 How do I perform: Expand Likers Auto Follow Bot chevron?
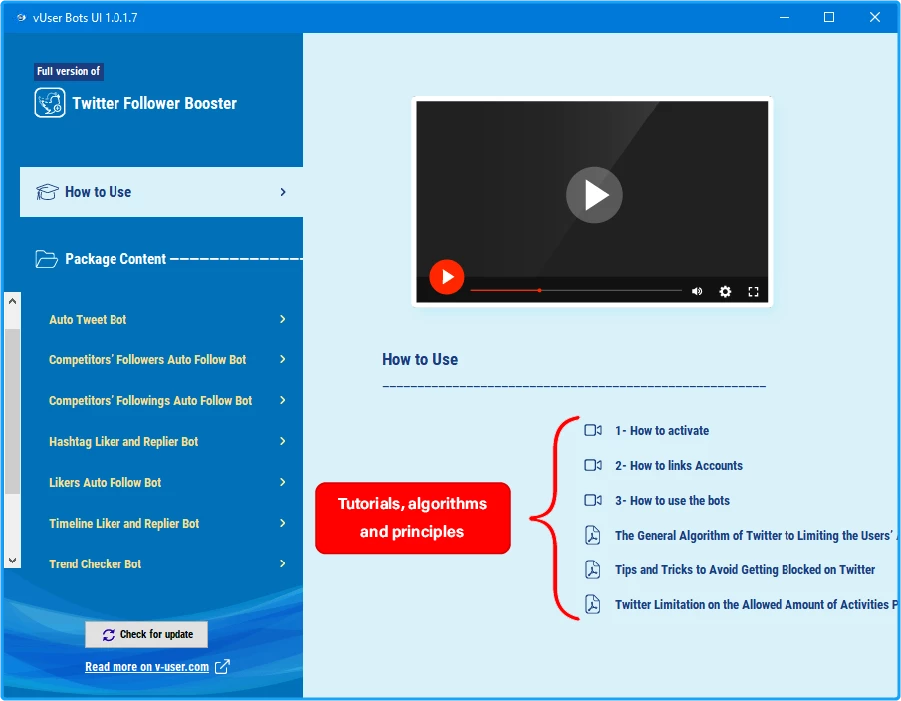(x=283, y=482)
